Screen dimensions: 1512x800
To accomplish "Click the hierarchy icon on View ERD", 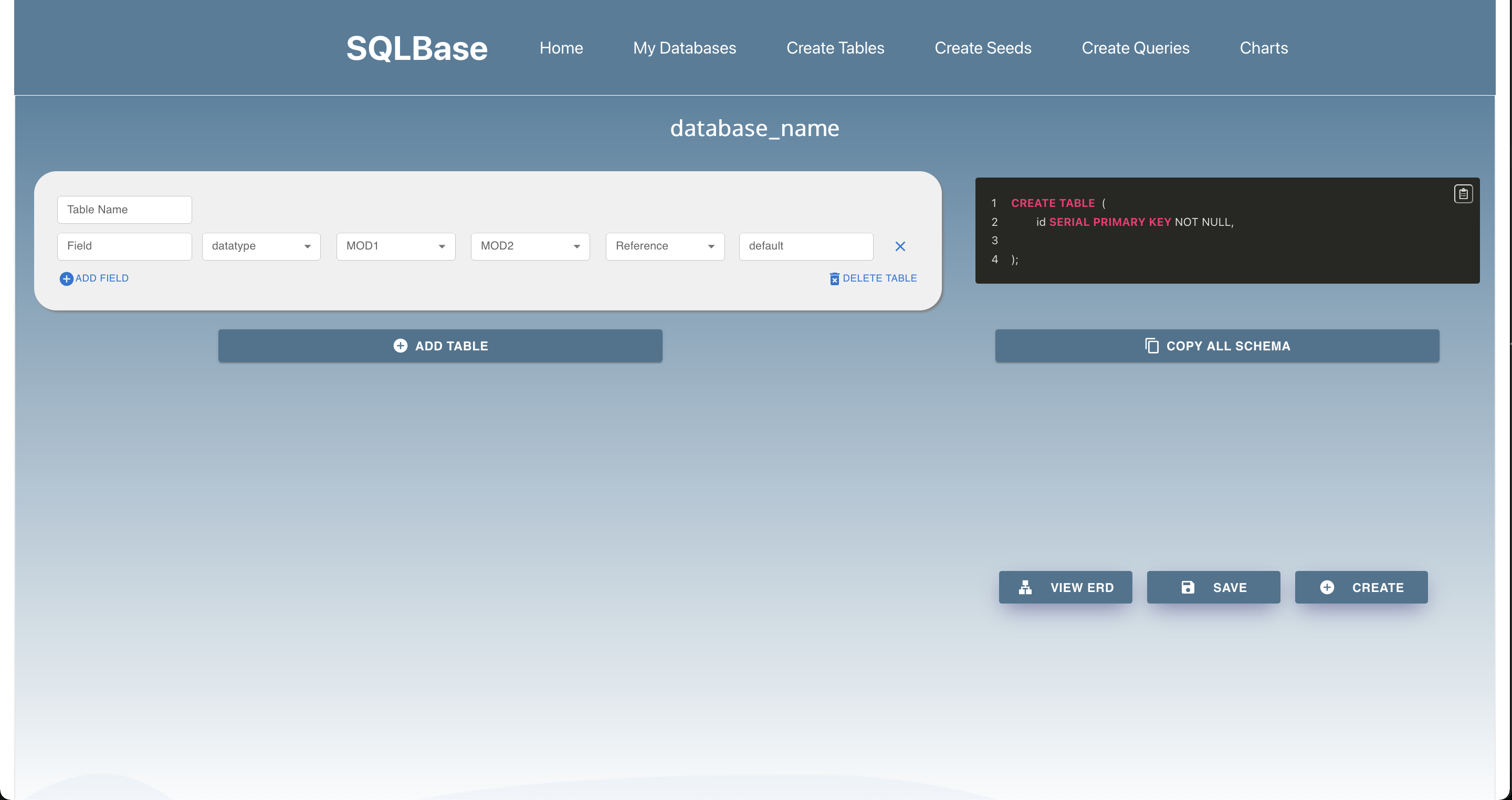I will click(1025, 587).
